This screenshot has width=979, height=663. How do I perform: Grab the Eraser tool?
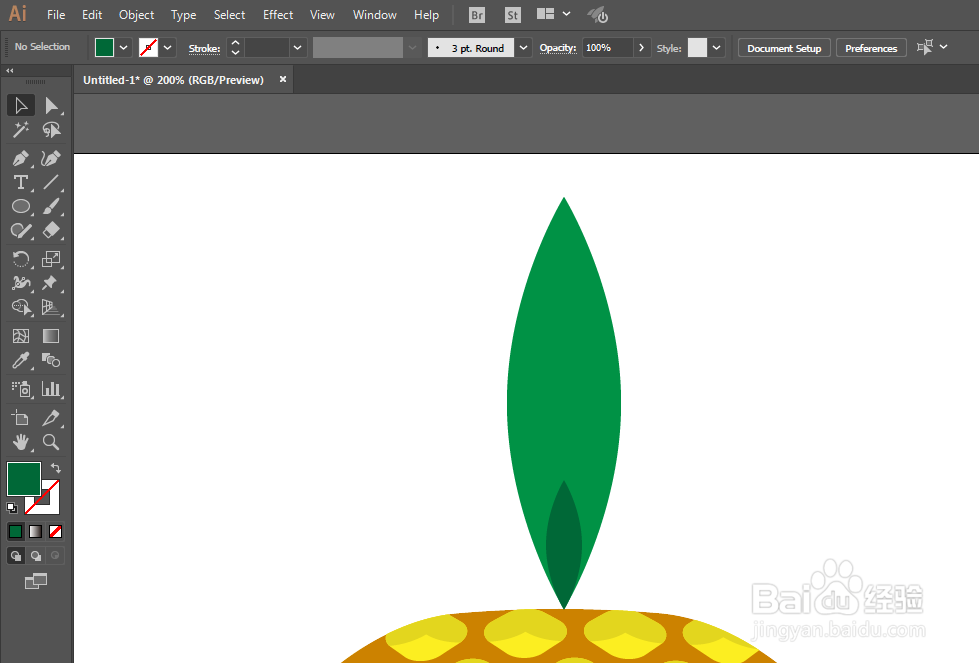51,230
